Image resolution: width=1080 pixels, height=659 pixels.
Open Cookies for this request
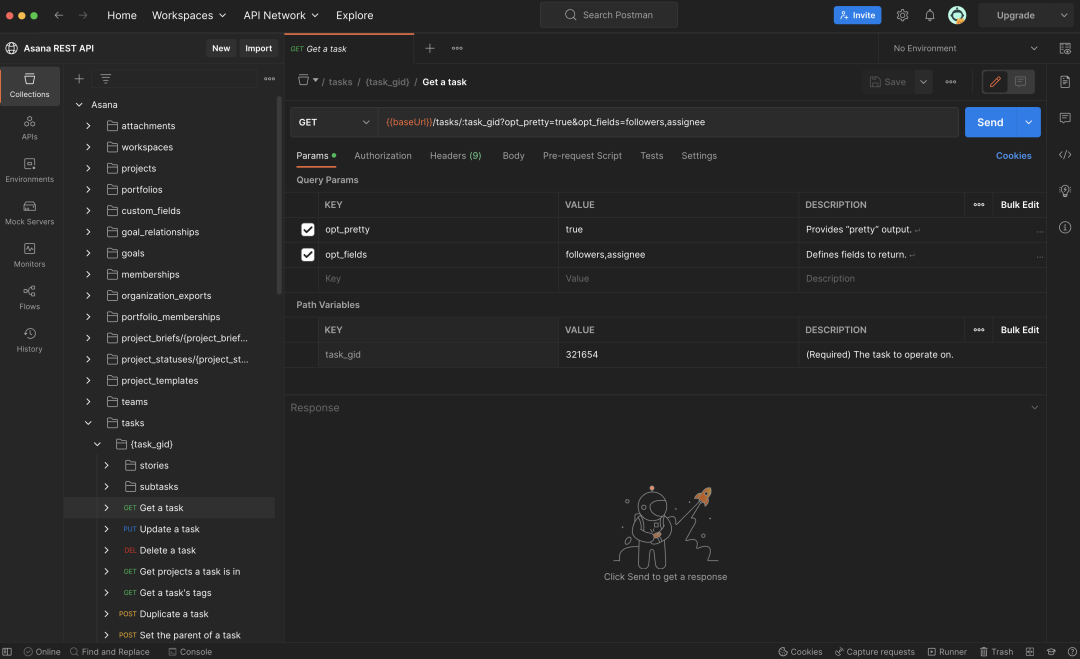click(x=1014, y=155)
